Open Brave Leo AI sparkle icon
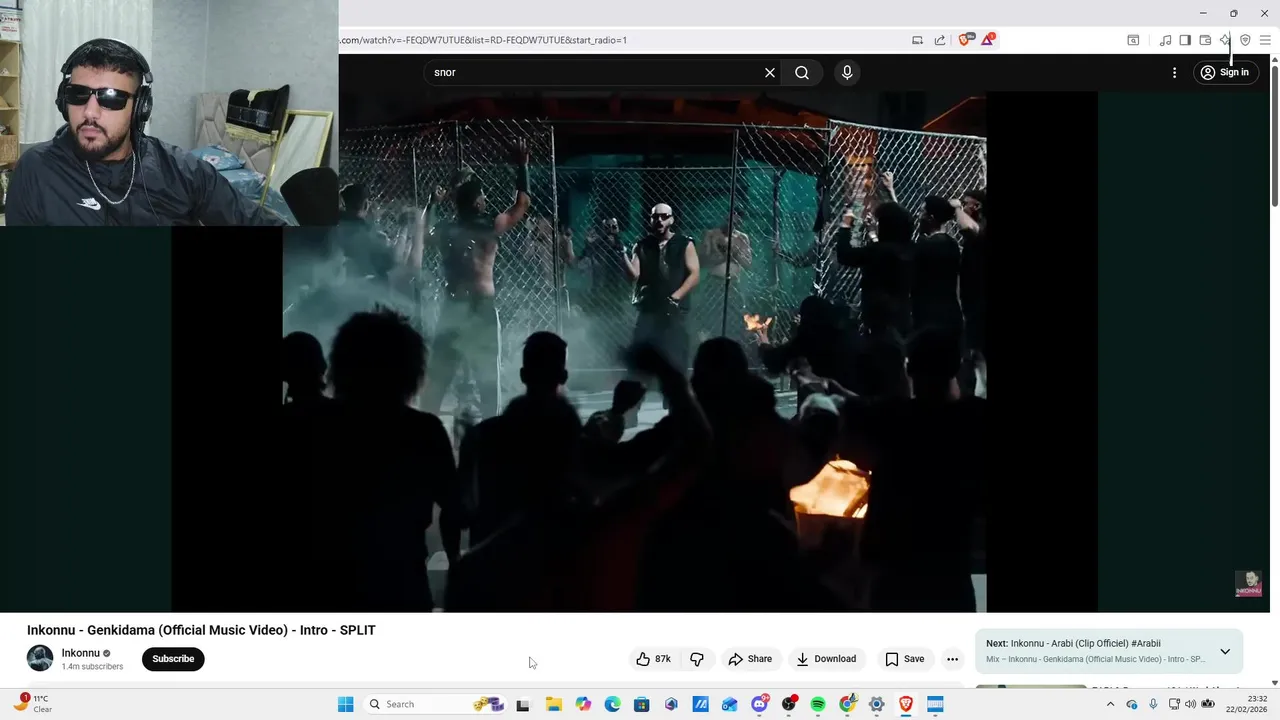 click(x=1225, y=40)
